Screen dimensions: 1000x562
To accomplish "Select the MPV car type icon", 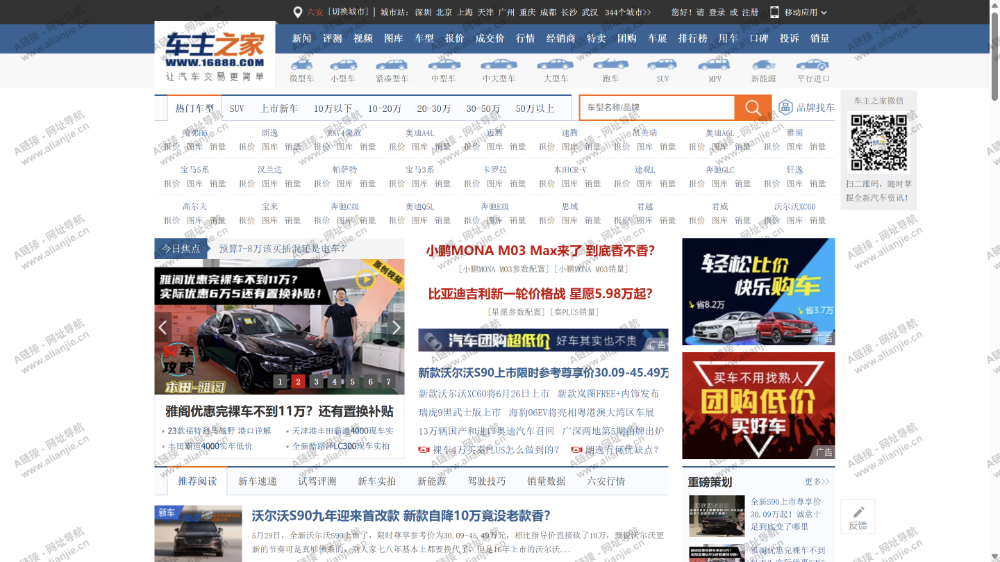I will 714,64.
